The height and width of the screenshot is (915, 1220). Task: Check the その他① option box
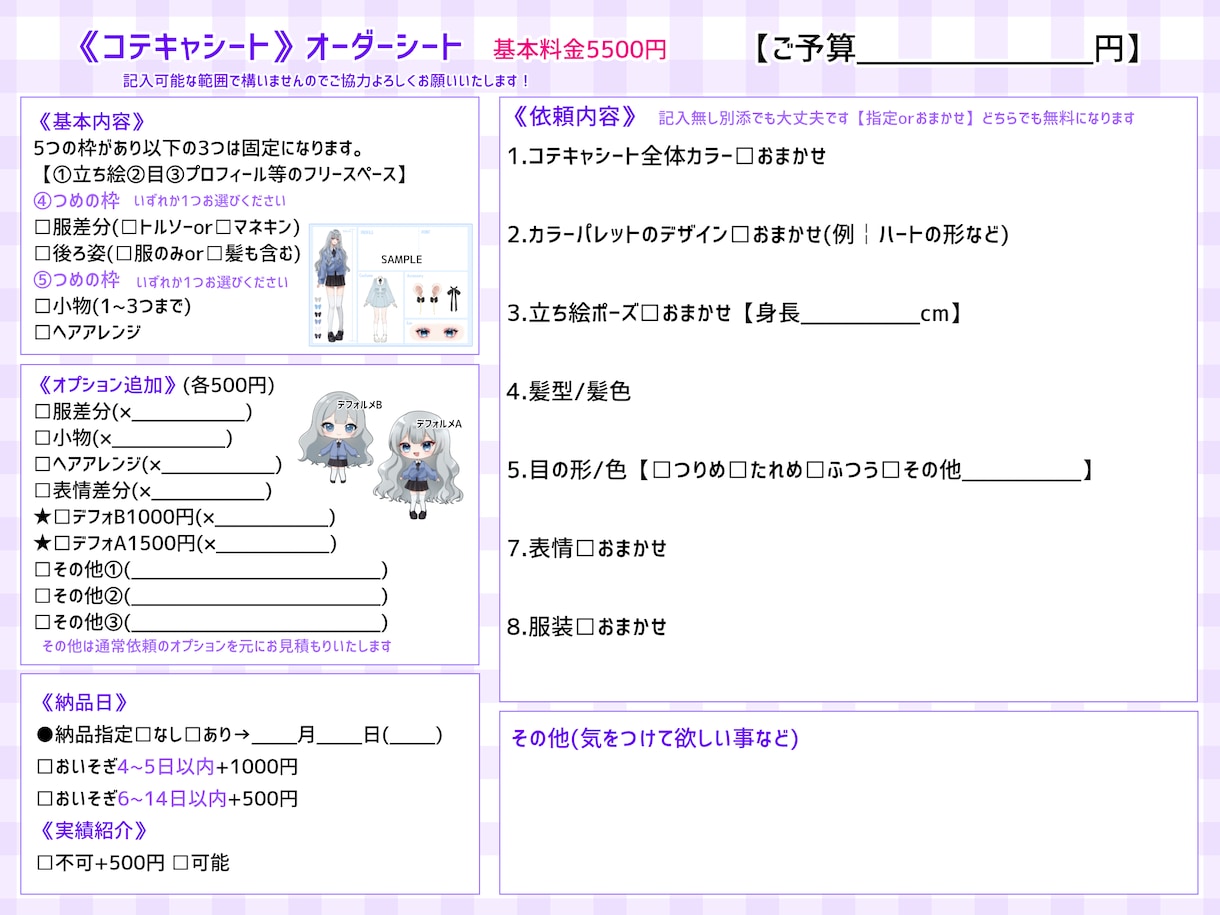(x=43, y=570)
